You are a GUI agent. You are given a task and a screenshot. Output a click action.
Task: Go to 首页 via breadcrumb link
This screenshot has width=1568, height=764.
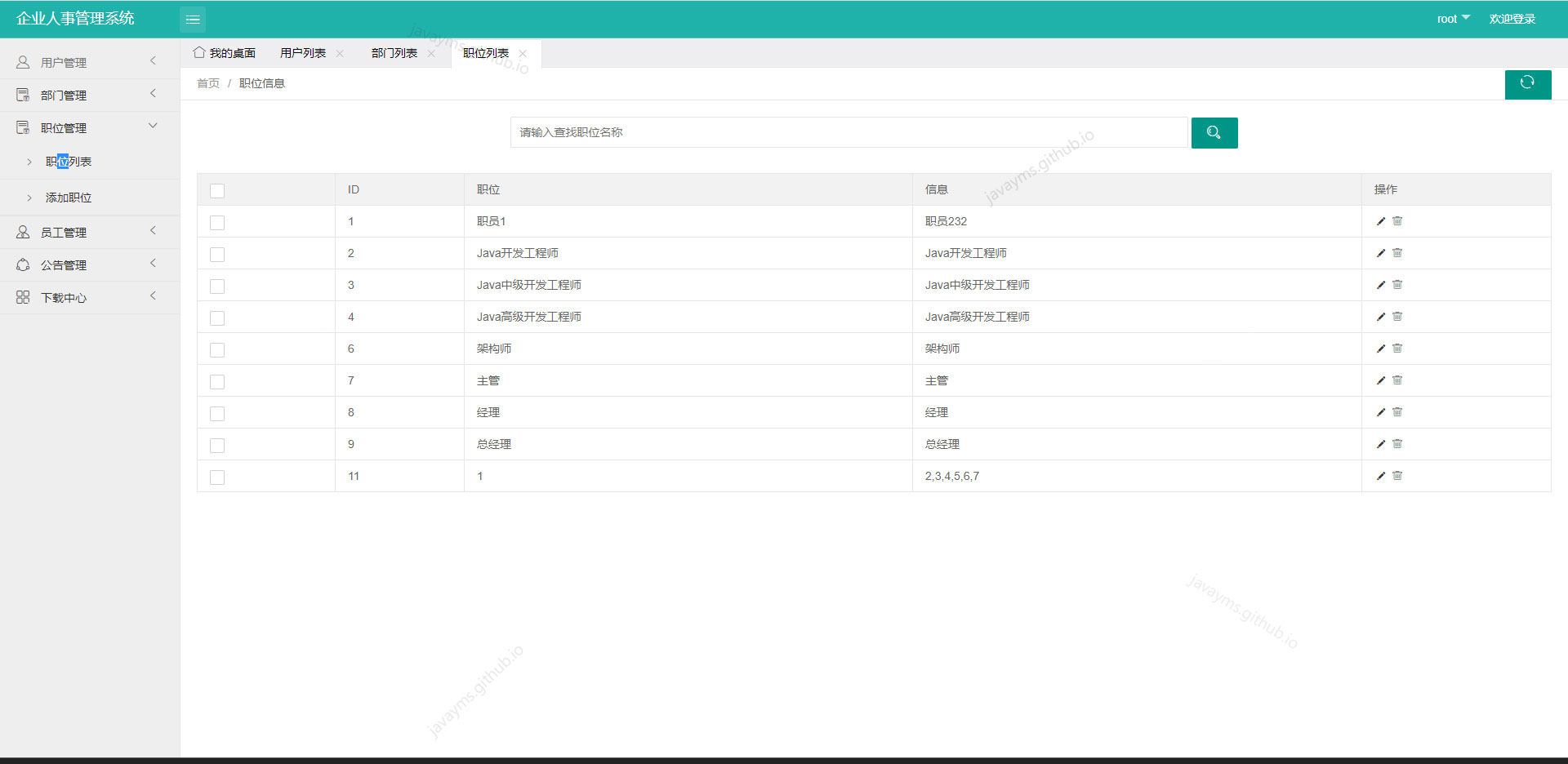[x=207, y=82]
